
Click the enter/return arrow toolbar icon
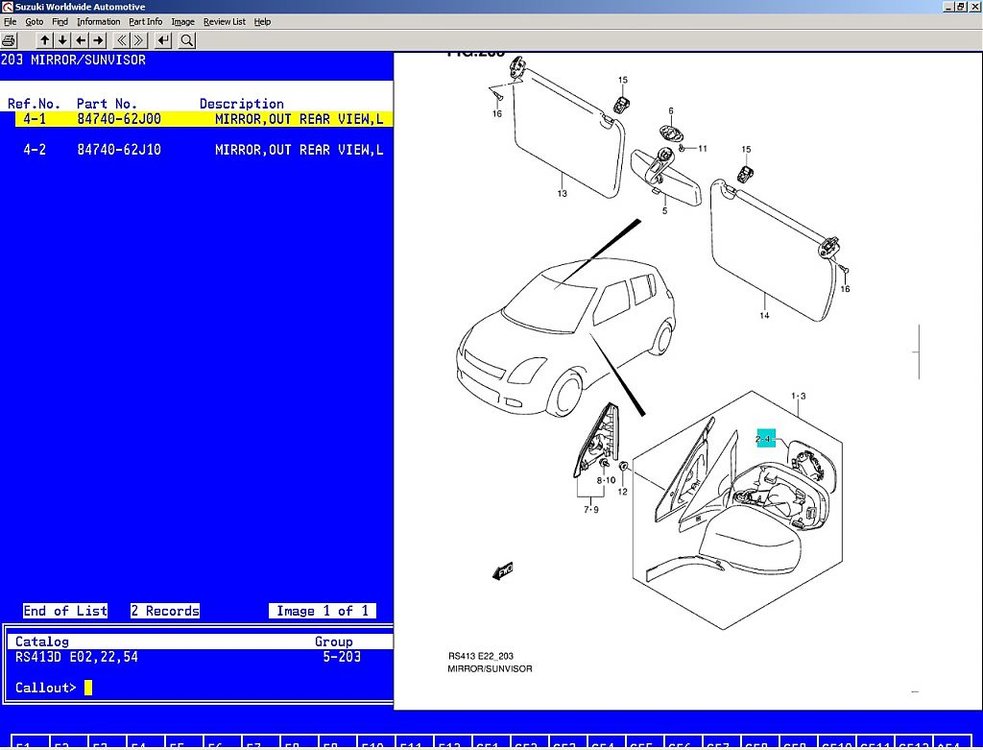point(164,41)
